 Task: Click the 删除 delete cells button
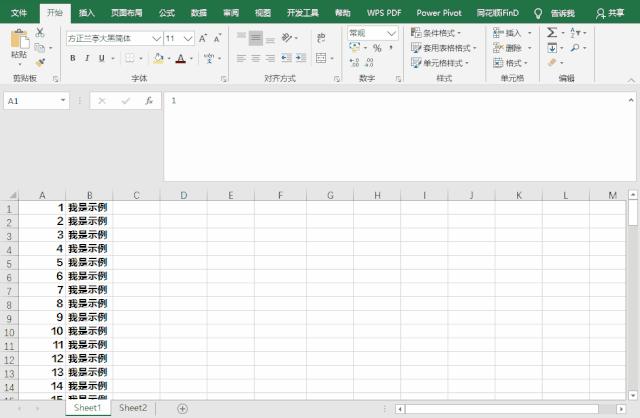[507, 48]
